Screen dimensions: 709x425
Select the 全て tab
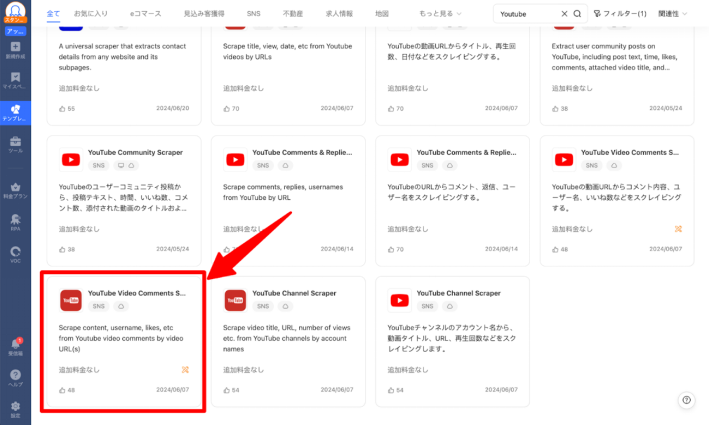coord(53,14)
